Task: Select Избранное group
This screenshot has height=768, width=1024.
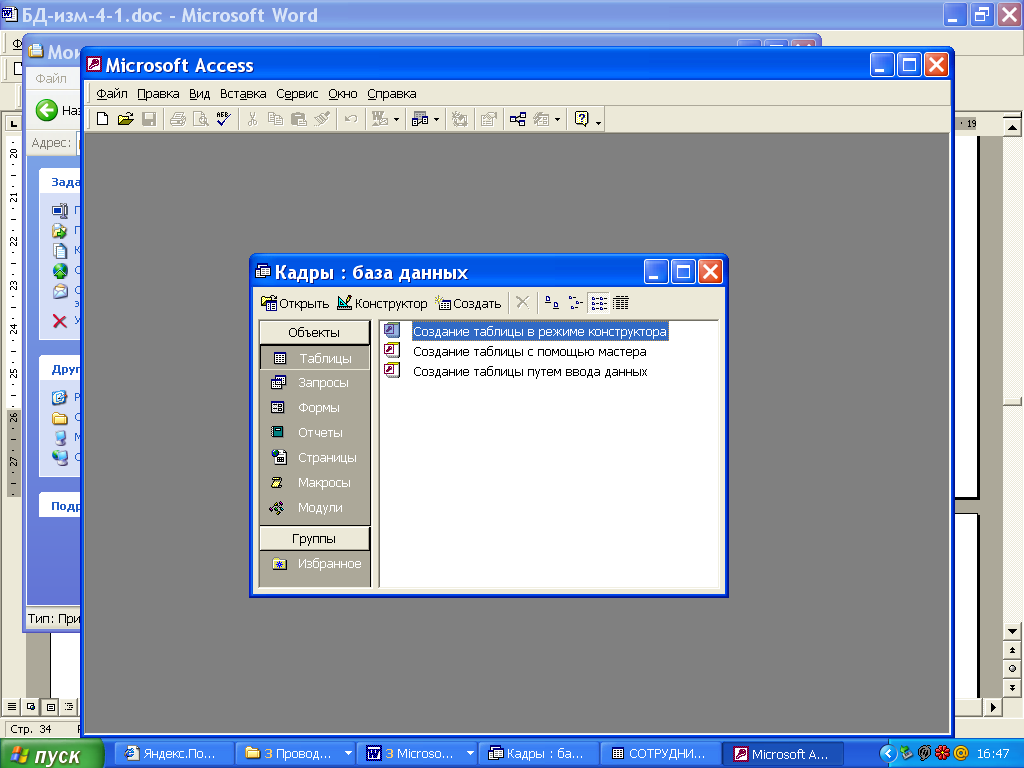Action: [315, 564]
